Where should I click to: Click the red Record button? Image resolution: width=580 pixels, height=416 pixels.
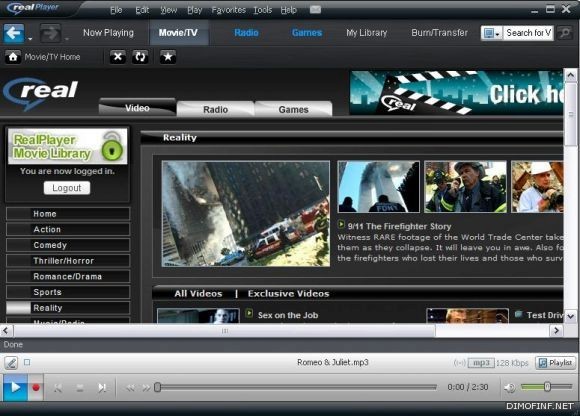tap(36, 388)
